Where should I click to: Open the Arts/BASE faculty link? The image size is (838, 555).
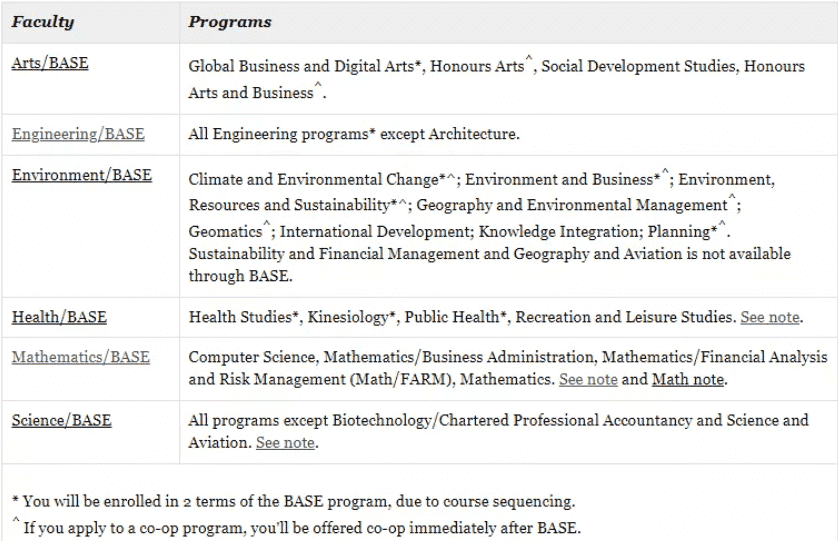50,63
